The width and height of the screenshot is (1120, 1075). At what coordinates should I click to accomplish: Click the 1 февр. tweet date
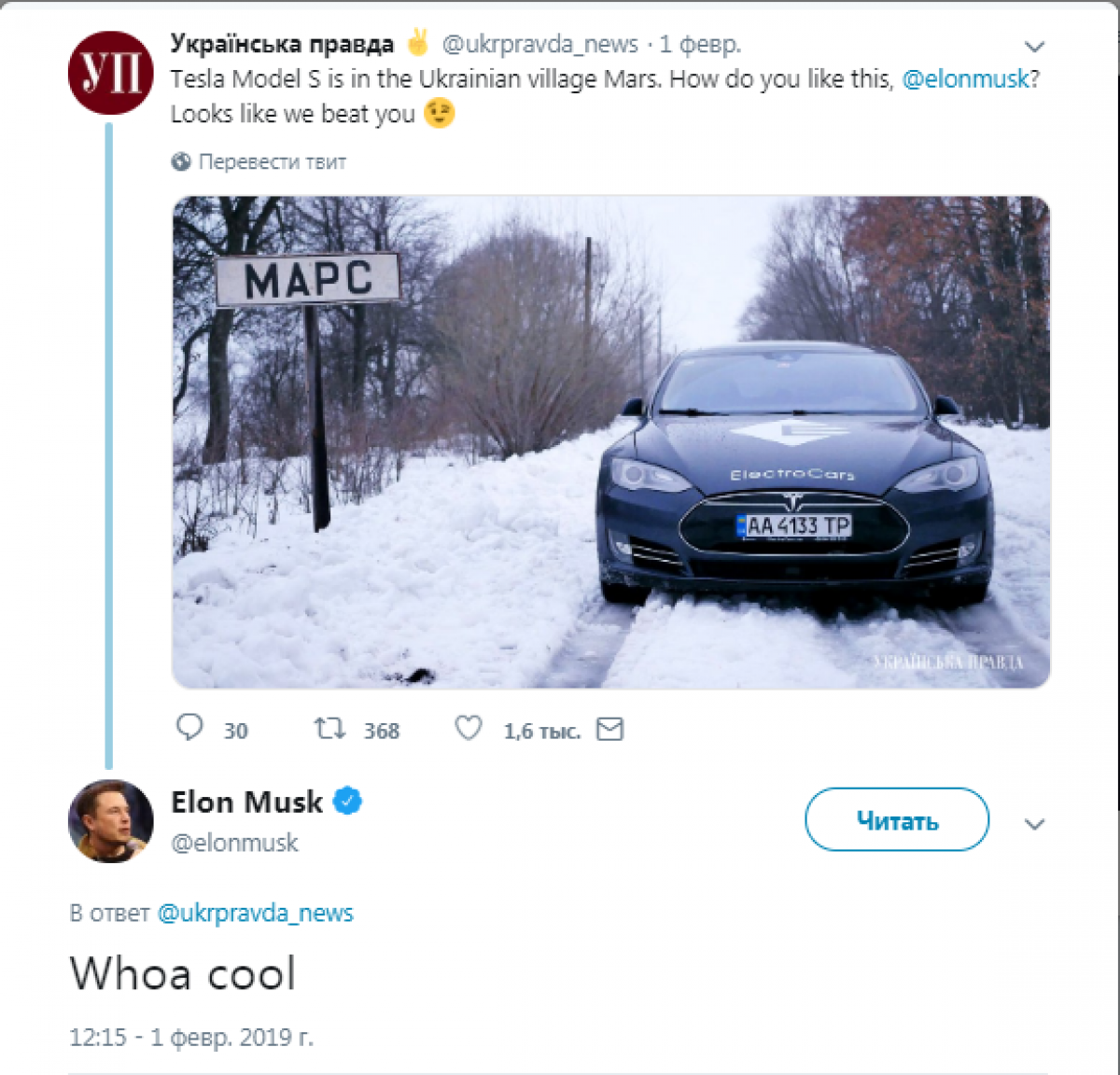point(700,44)
